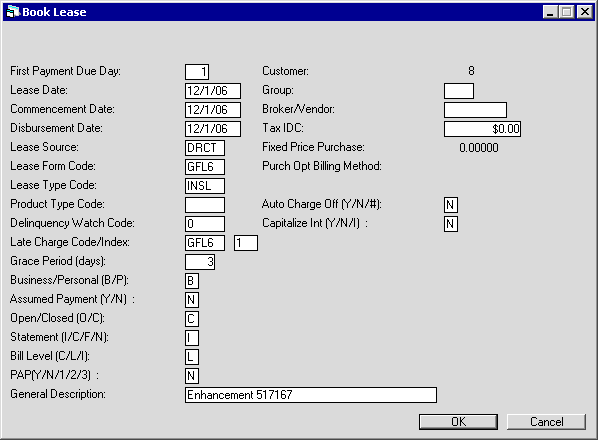
Task: Select the Lease Date field
Action: tap(213, 91)
